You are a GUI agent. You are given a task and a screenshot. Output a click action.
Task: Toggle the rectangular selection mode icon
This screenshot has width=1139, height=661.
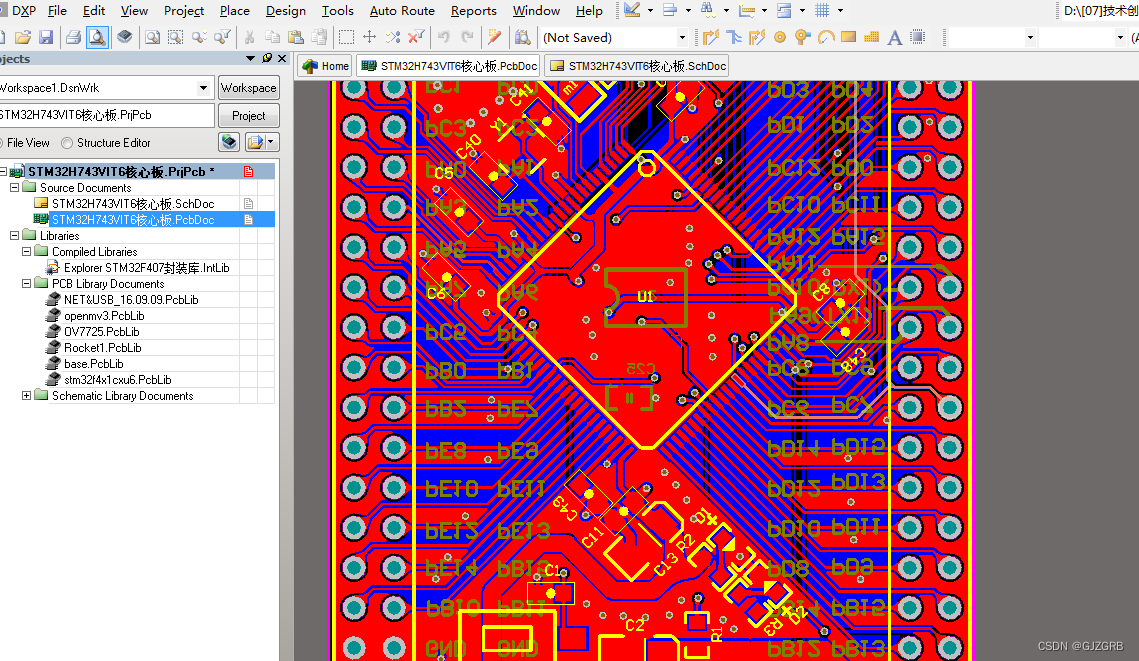346,37
